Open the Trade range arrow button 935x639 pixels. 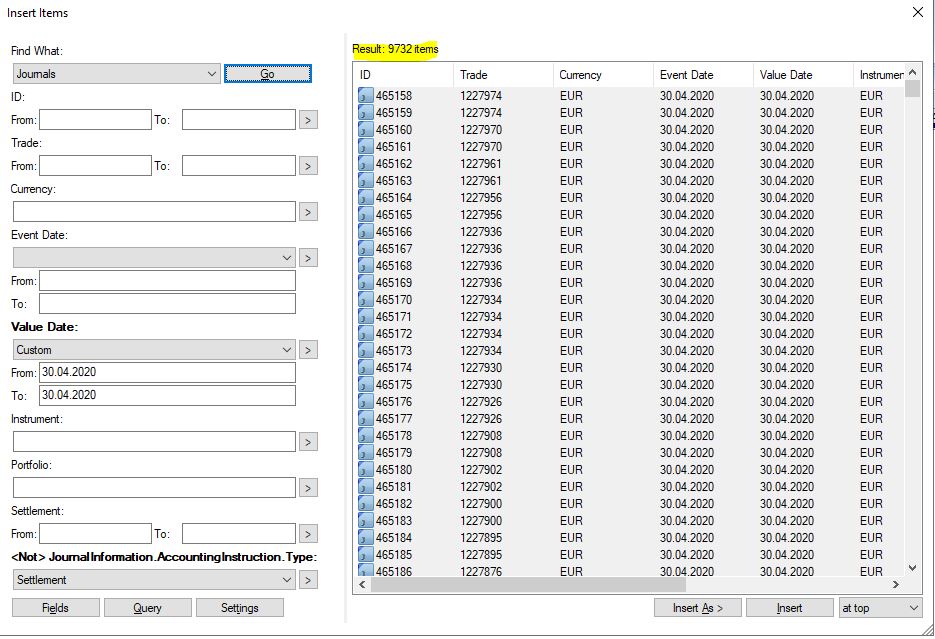[308, 166]
